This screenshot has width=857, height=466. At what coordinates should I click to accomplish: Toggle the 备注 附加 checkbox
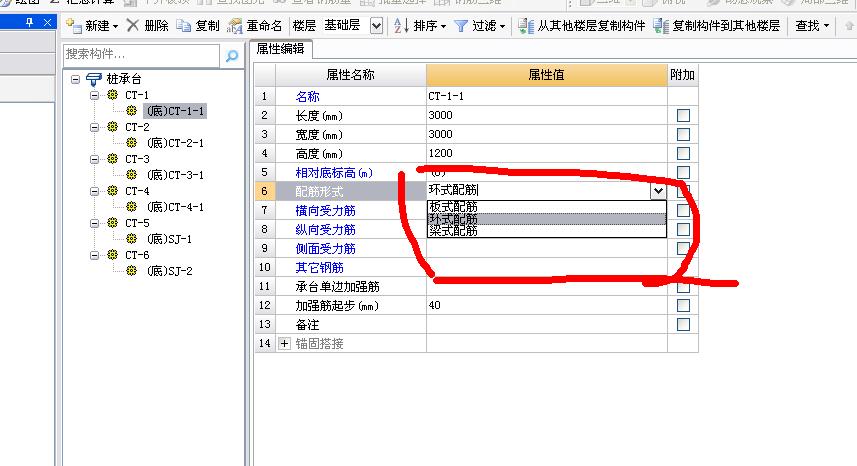click(x=683, y=325)
